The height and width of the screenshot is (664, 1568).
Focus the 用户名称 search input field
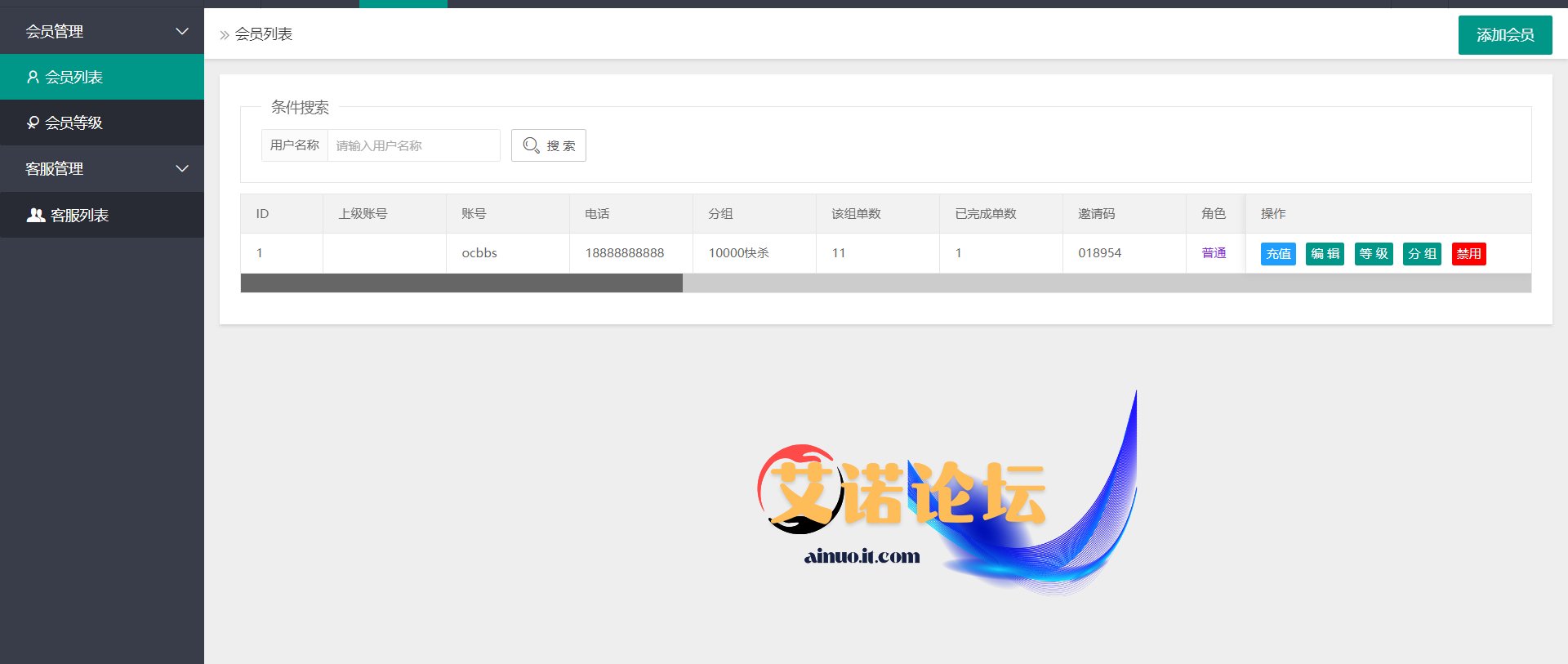pos(413,145)
